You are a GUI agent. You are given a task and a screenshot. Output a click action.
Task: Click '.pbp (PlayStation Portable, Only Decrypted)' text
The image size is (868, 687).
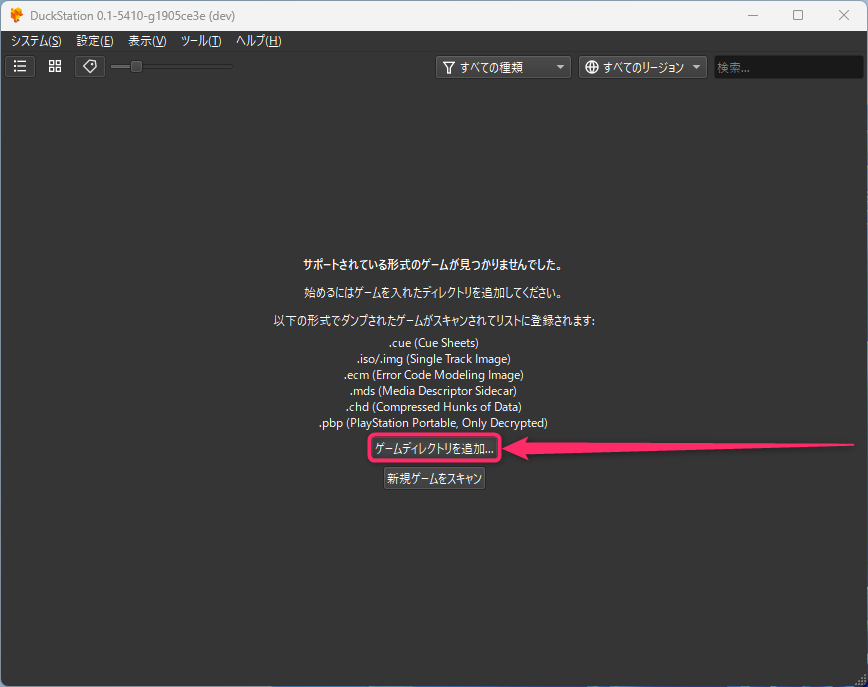pos(433,423)
